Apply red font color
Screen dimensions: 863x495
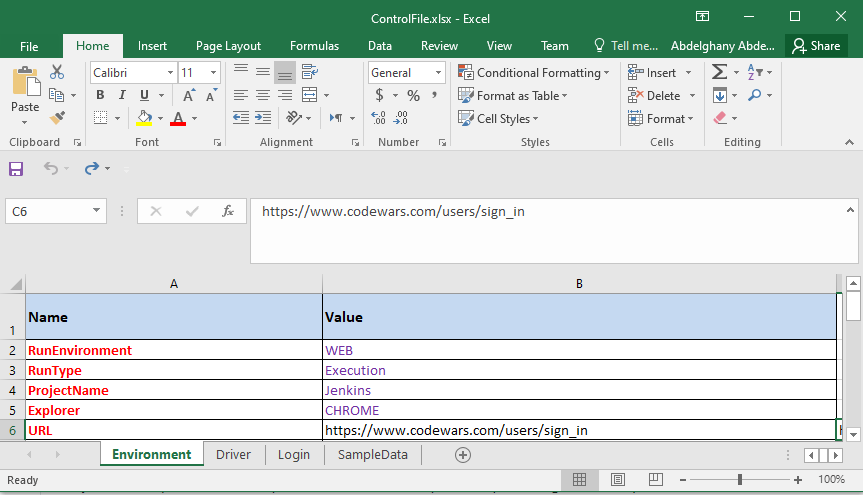tap(178, 118)
